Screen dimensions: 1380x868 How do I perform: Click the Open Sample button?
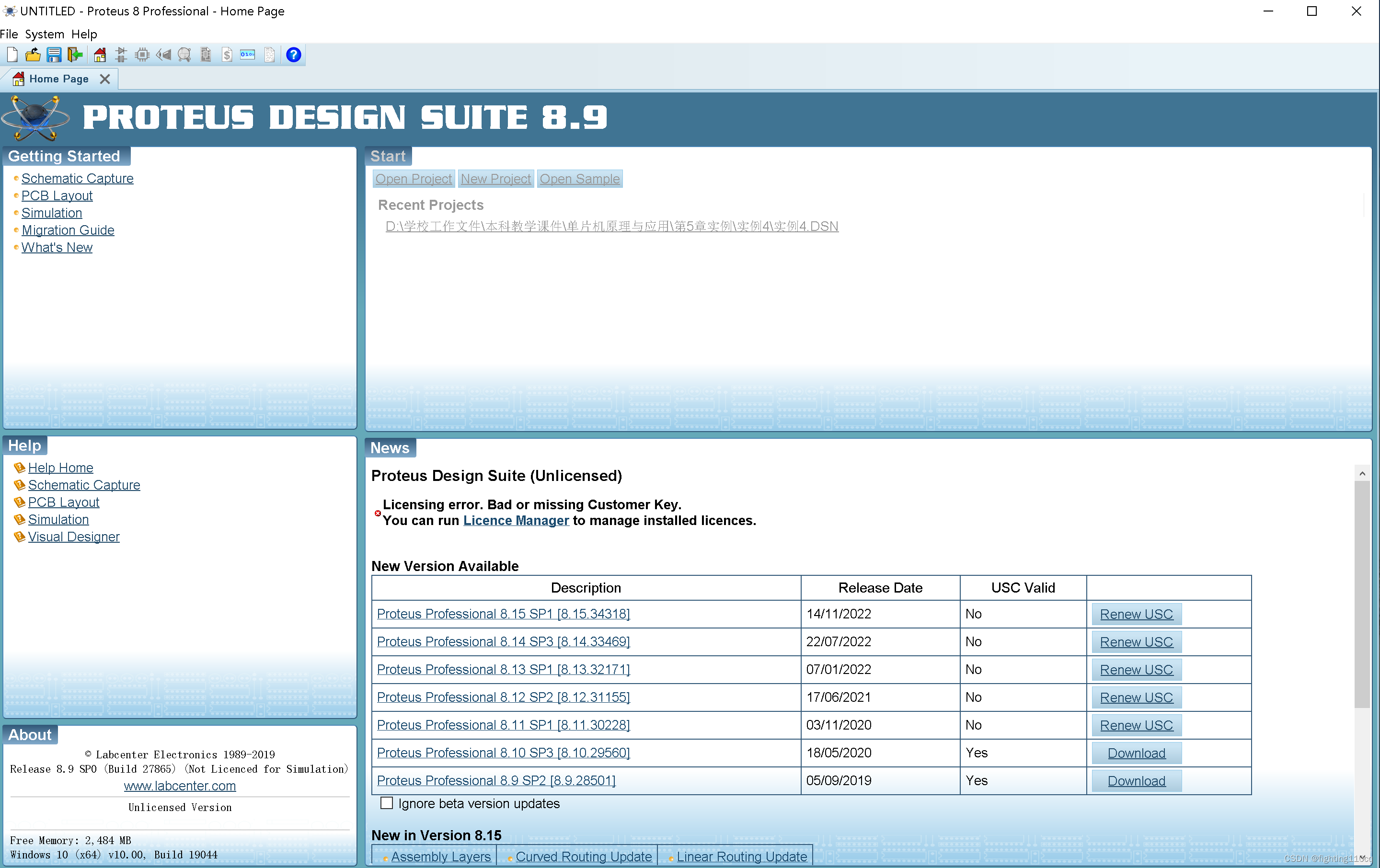579,179
